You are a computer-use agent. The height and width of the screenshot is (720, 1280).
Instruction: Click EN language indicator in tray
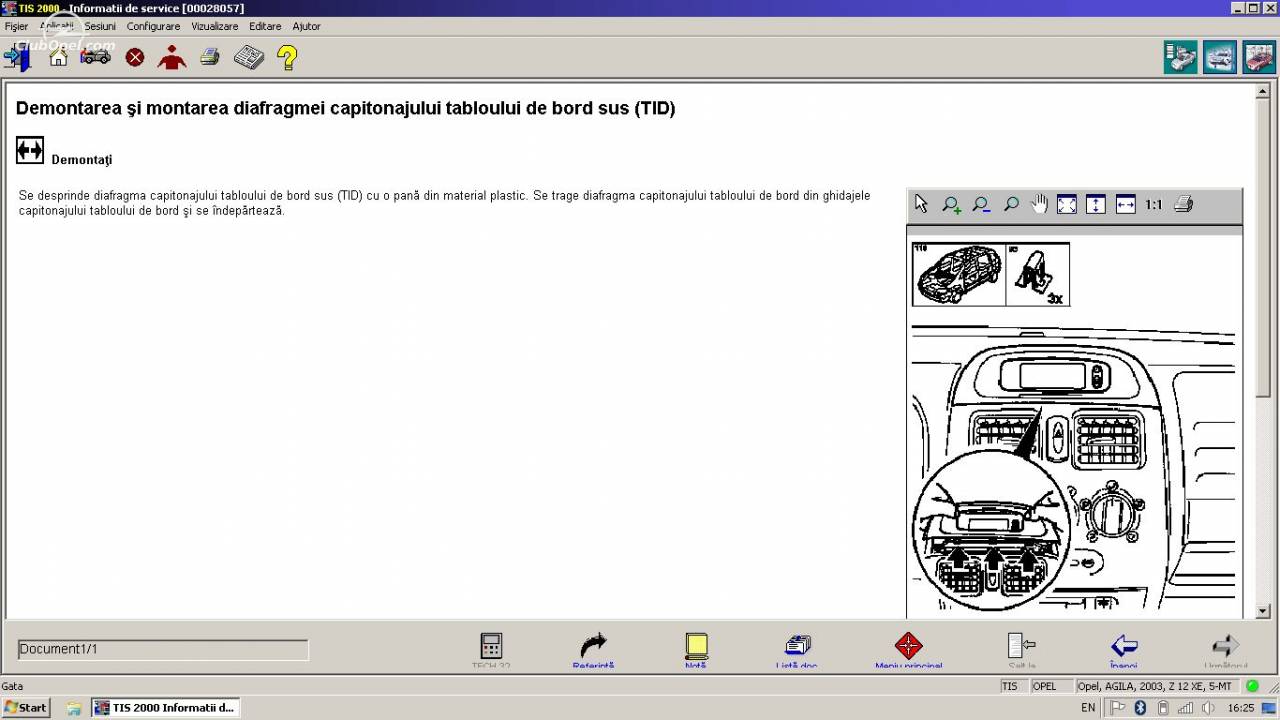1088,708
